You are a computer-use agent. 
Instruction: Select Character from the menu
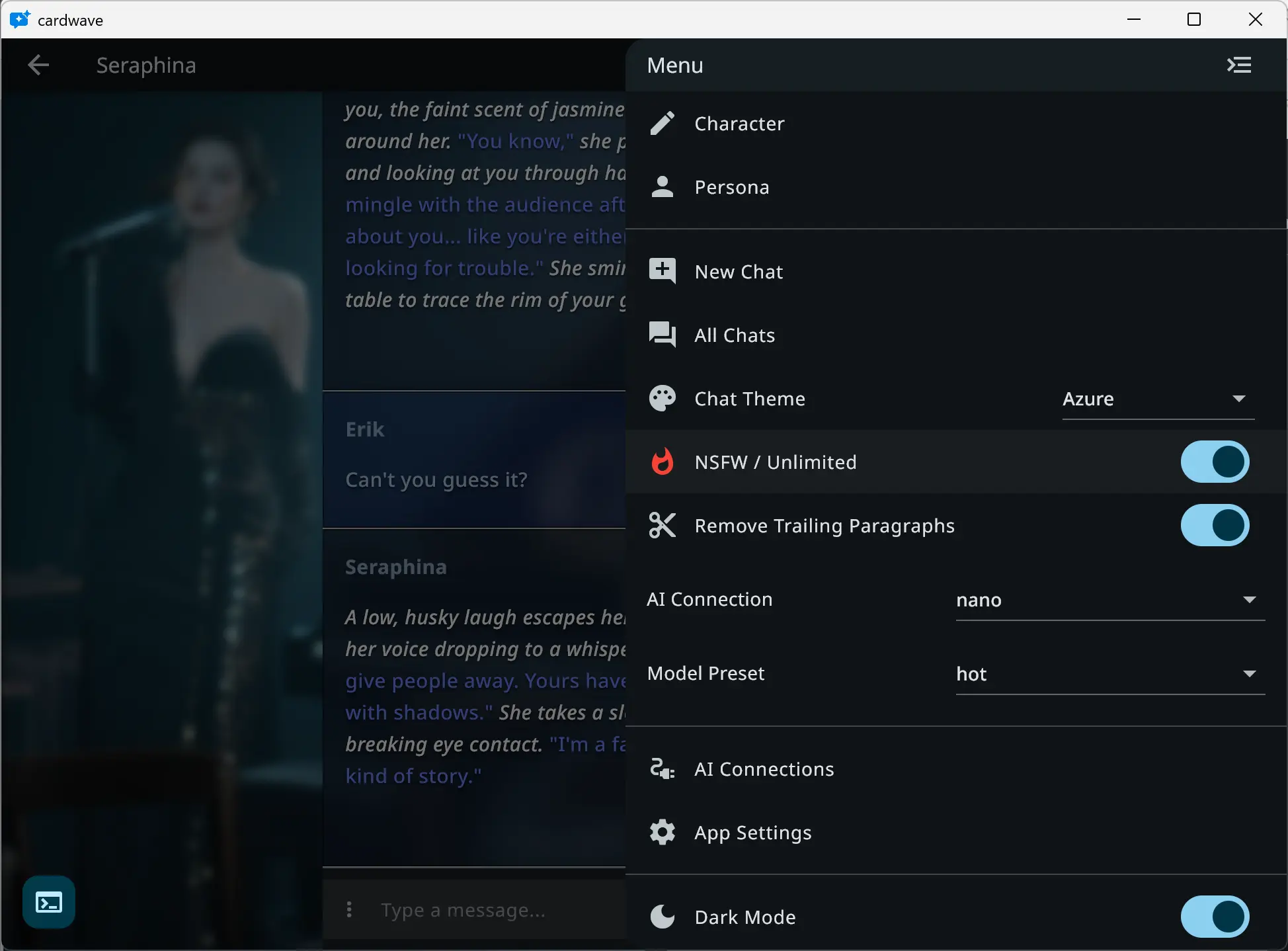pos(739,123)
